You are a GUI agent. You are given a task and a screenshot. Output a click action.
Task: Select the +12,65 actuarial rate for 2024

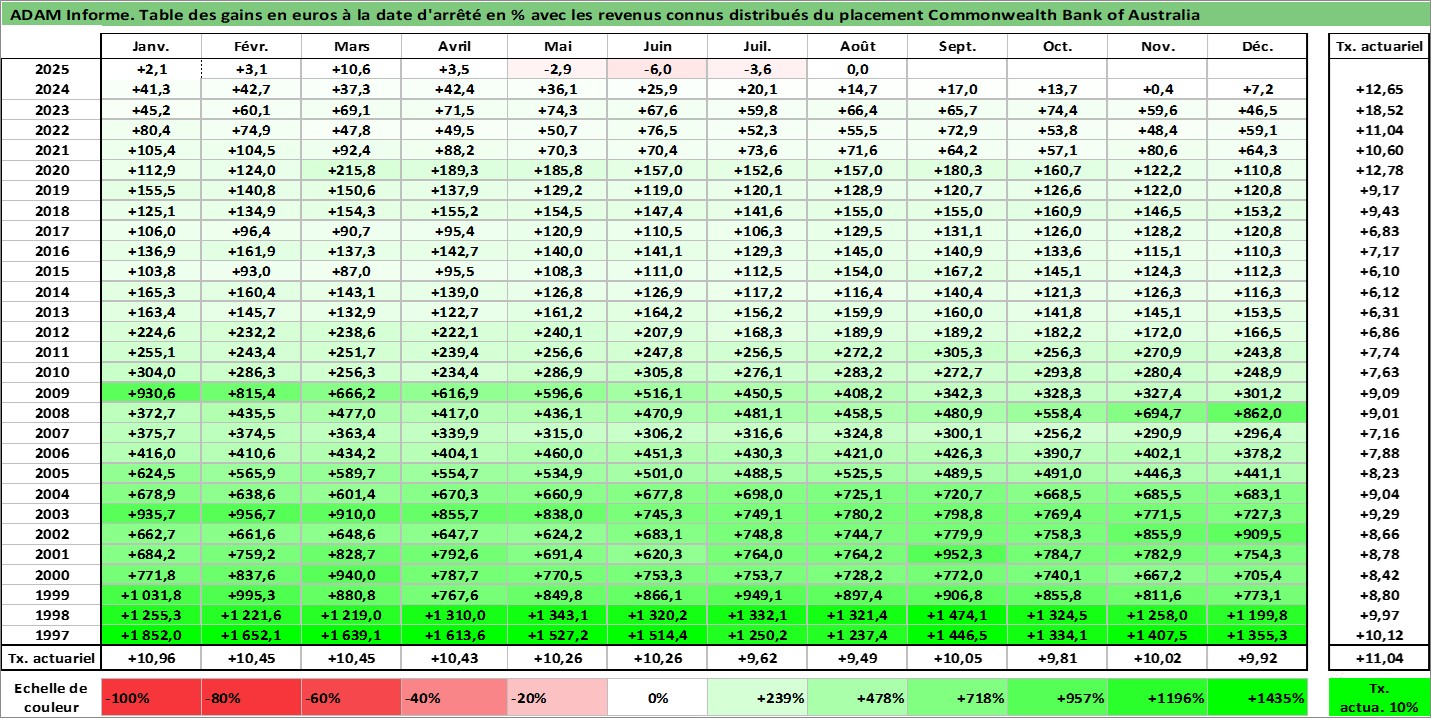click(1378, 90)
